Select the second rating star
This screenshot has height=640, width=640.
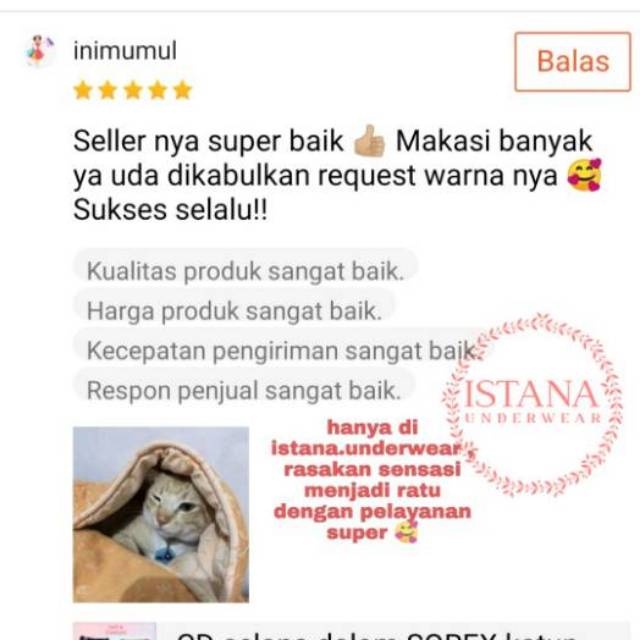pos(108,90)
